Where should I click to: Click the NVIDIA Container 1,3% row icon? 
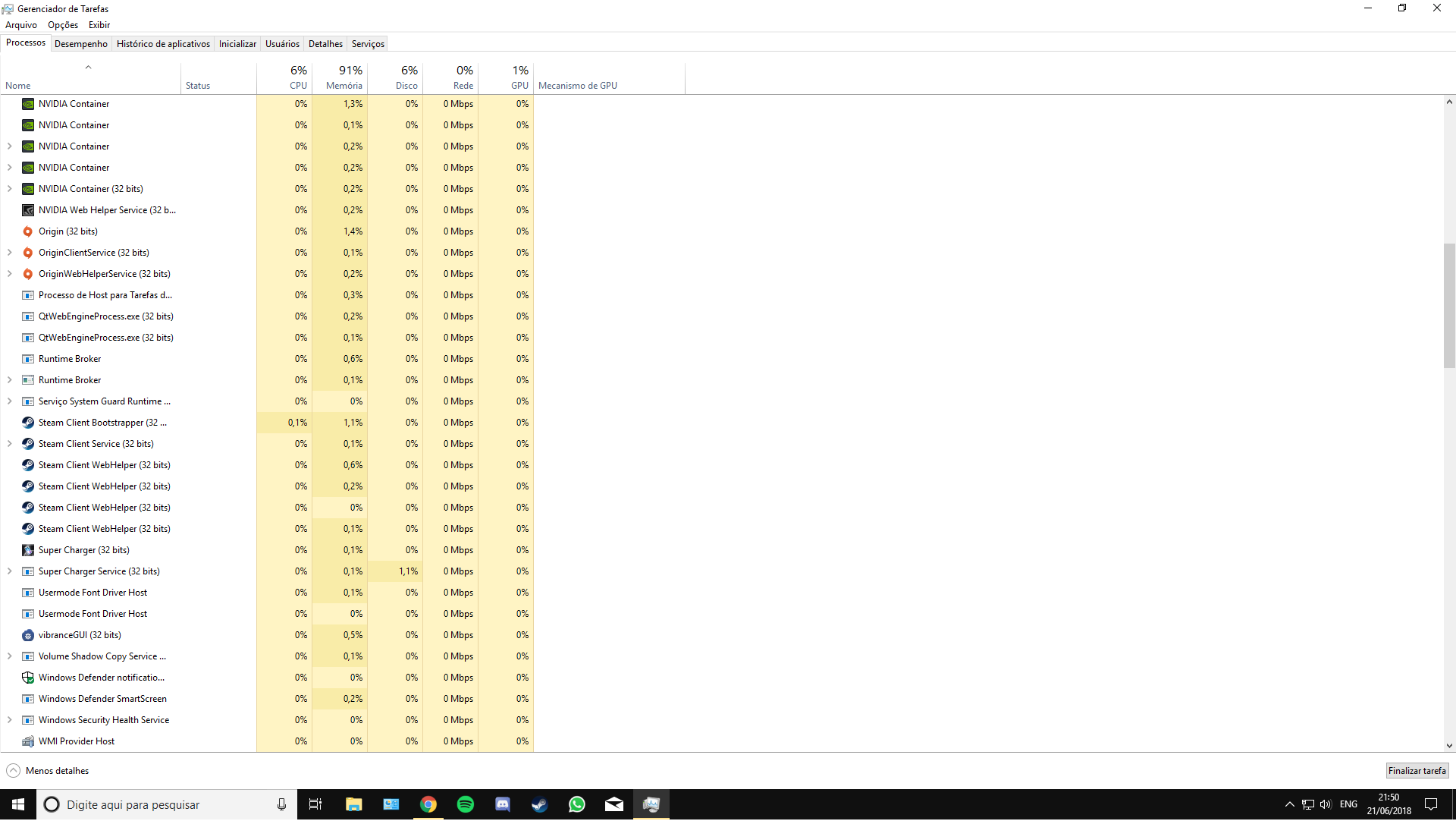point(28,104)
